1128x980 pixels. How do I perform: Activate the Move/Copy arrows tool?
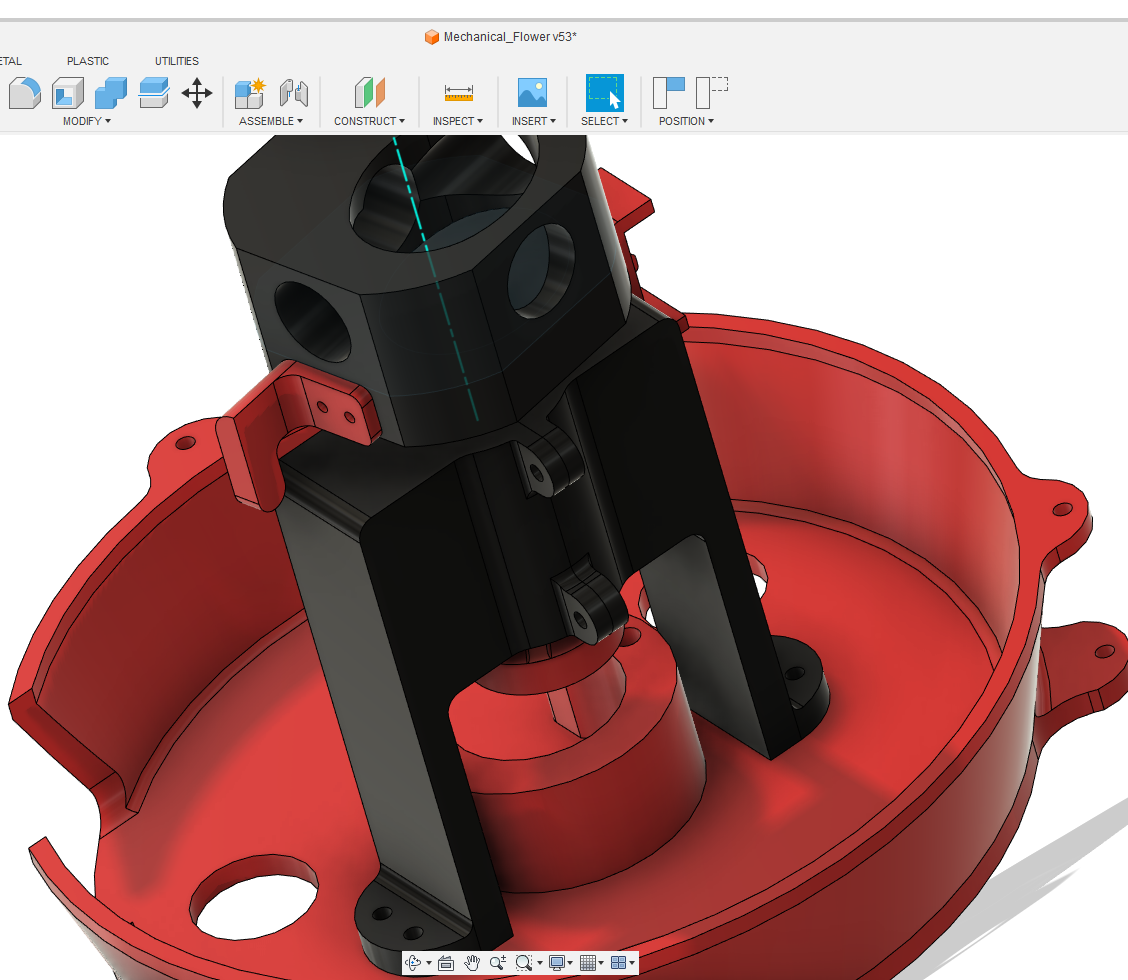click(196, 93)
